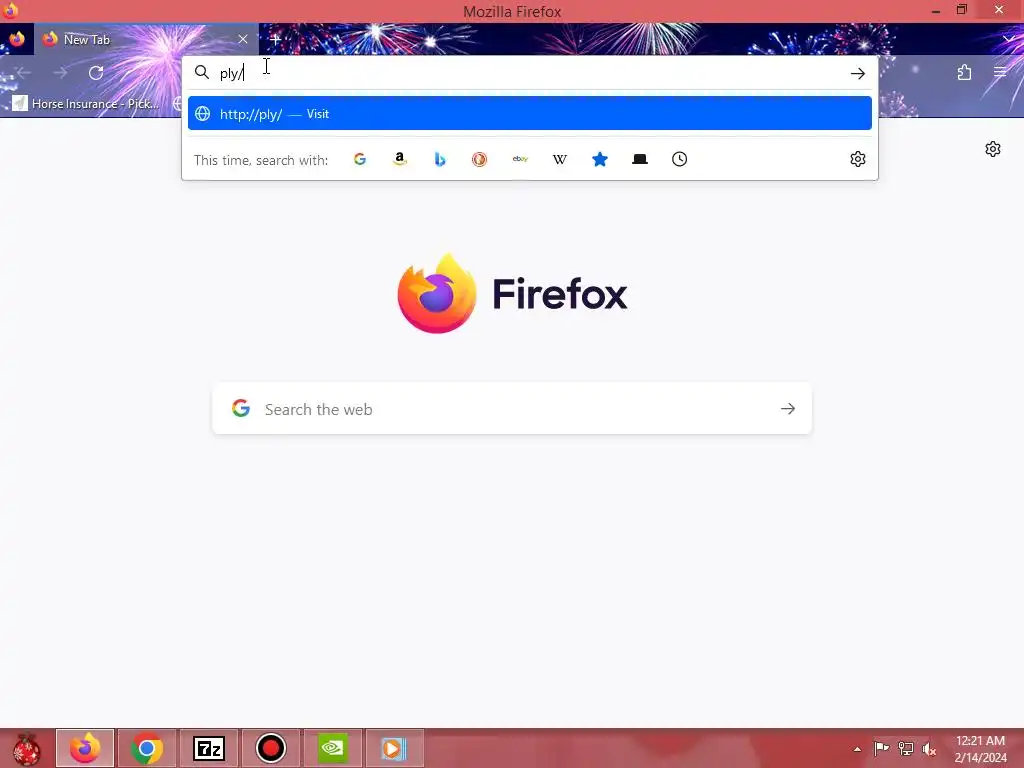Open the Firefox application menu

1000,72
